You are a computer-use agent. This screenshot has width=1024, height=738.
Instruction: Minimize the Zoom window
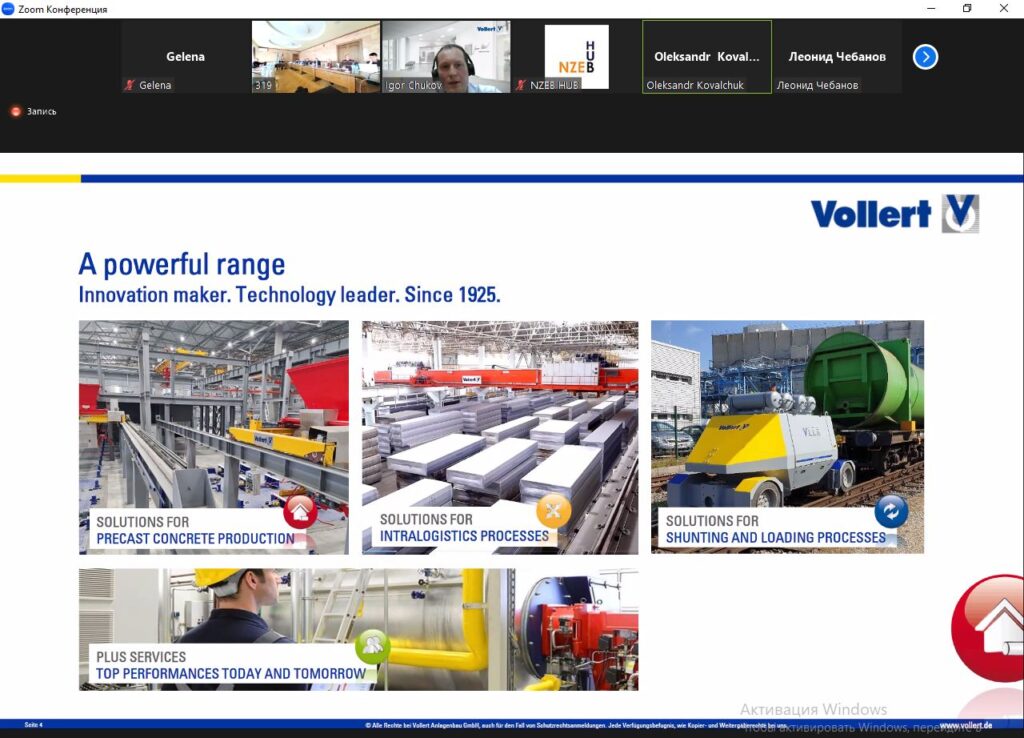(931, 8)
